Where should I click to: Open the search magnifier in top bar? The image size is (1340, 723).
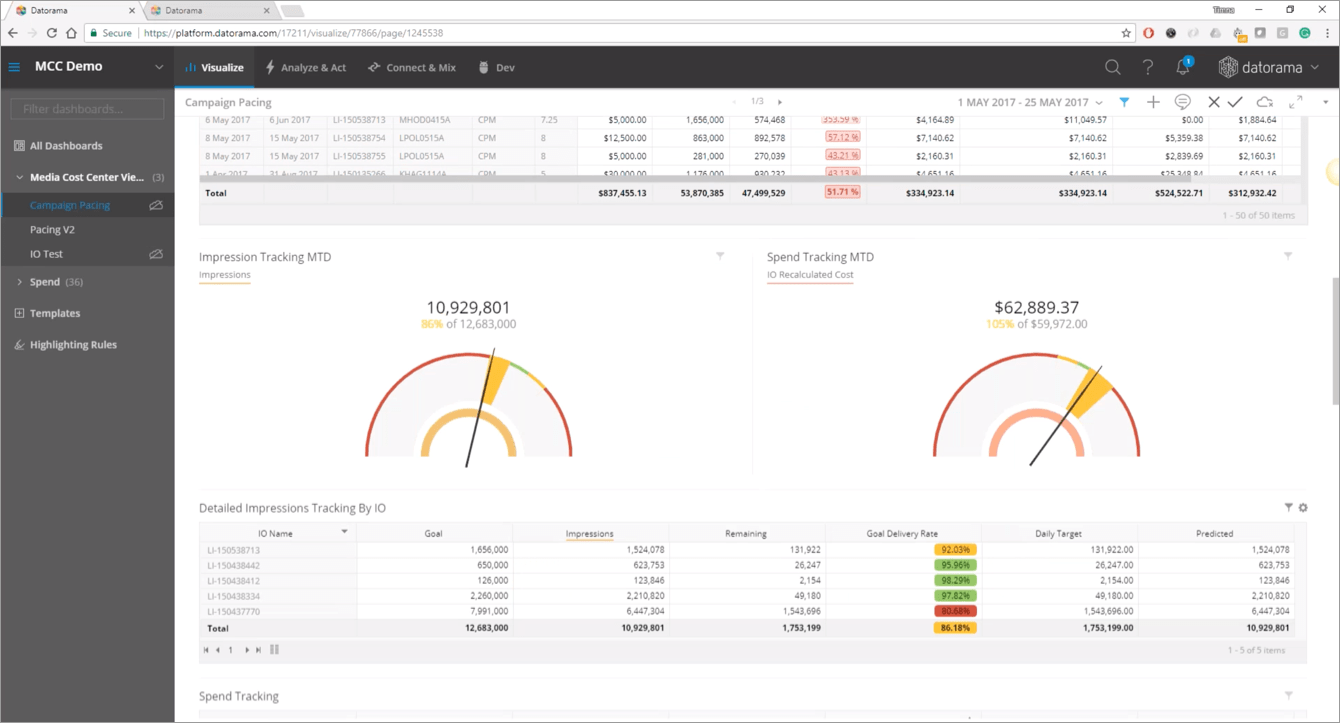[1112, 68]
